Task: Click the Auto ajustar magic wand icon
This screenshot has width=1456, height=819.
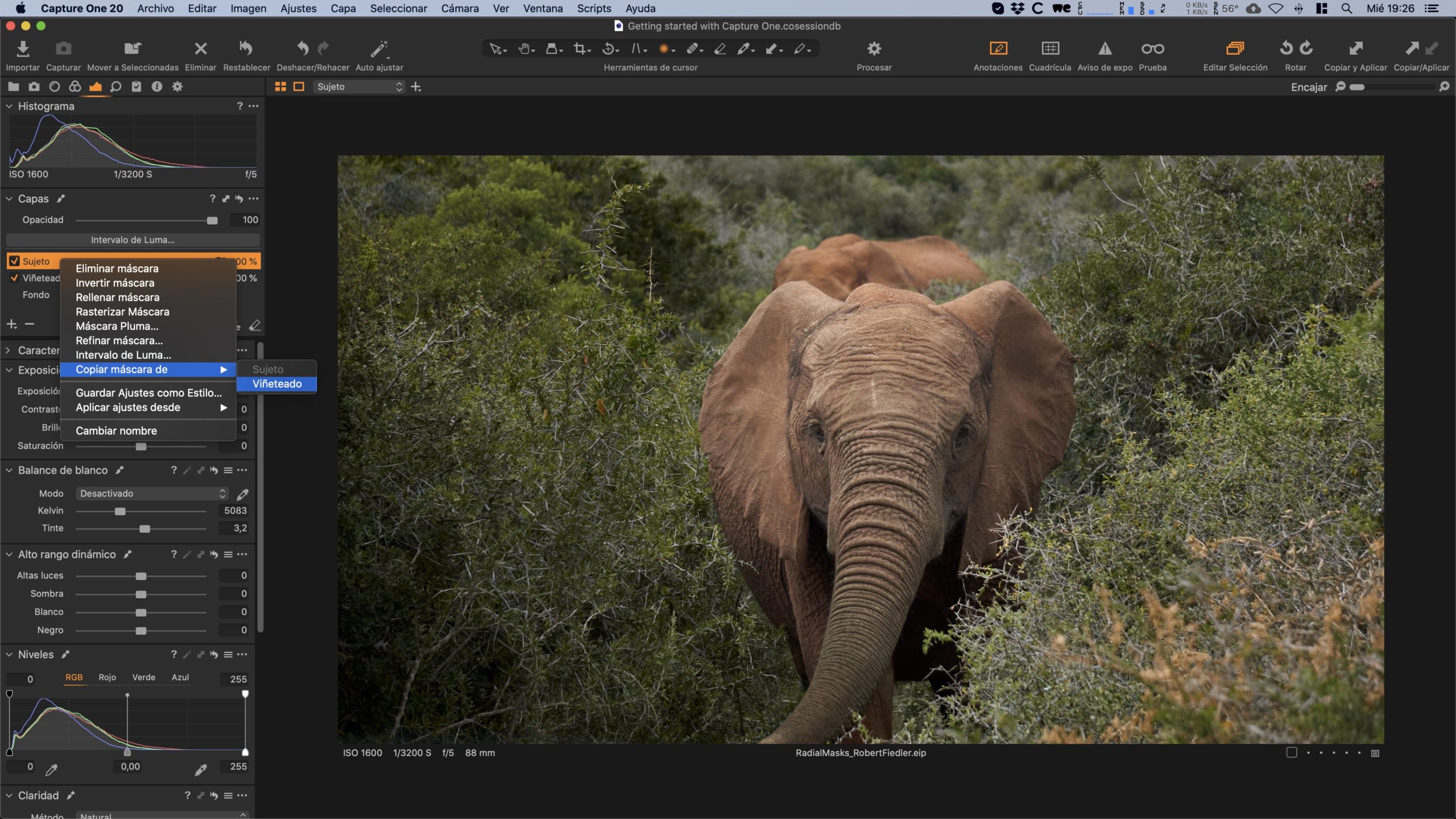Action: pyautogui.click(x=379, y=49)
